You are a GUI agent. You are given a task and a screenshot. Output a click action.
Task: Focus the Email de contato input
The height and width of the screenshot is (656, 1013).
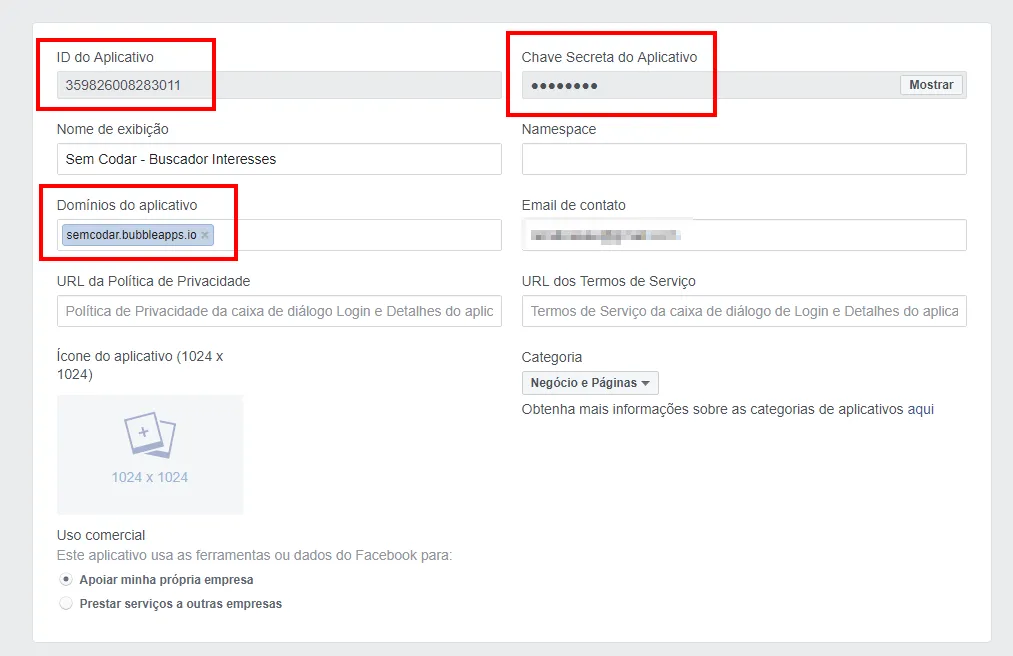click(744, 235)
